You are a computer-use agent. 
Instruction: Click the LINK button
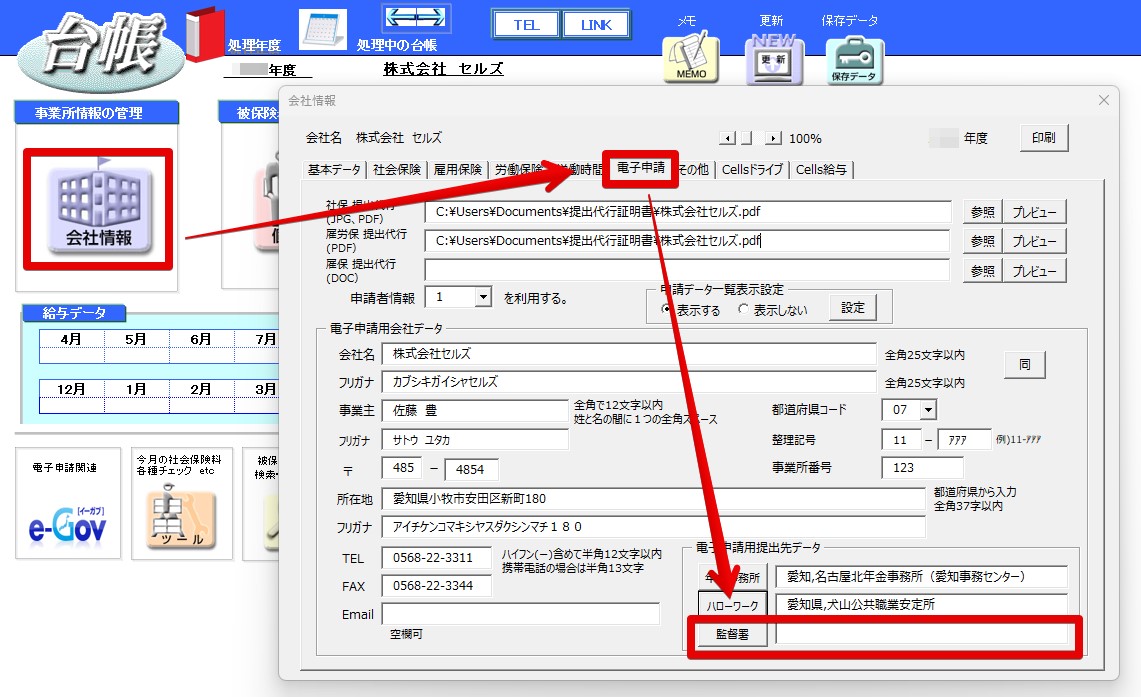tap(596, 25)
